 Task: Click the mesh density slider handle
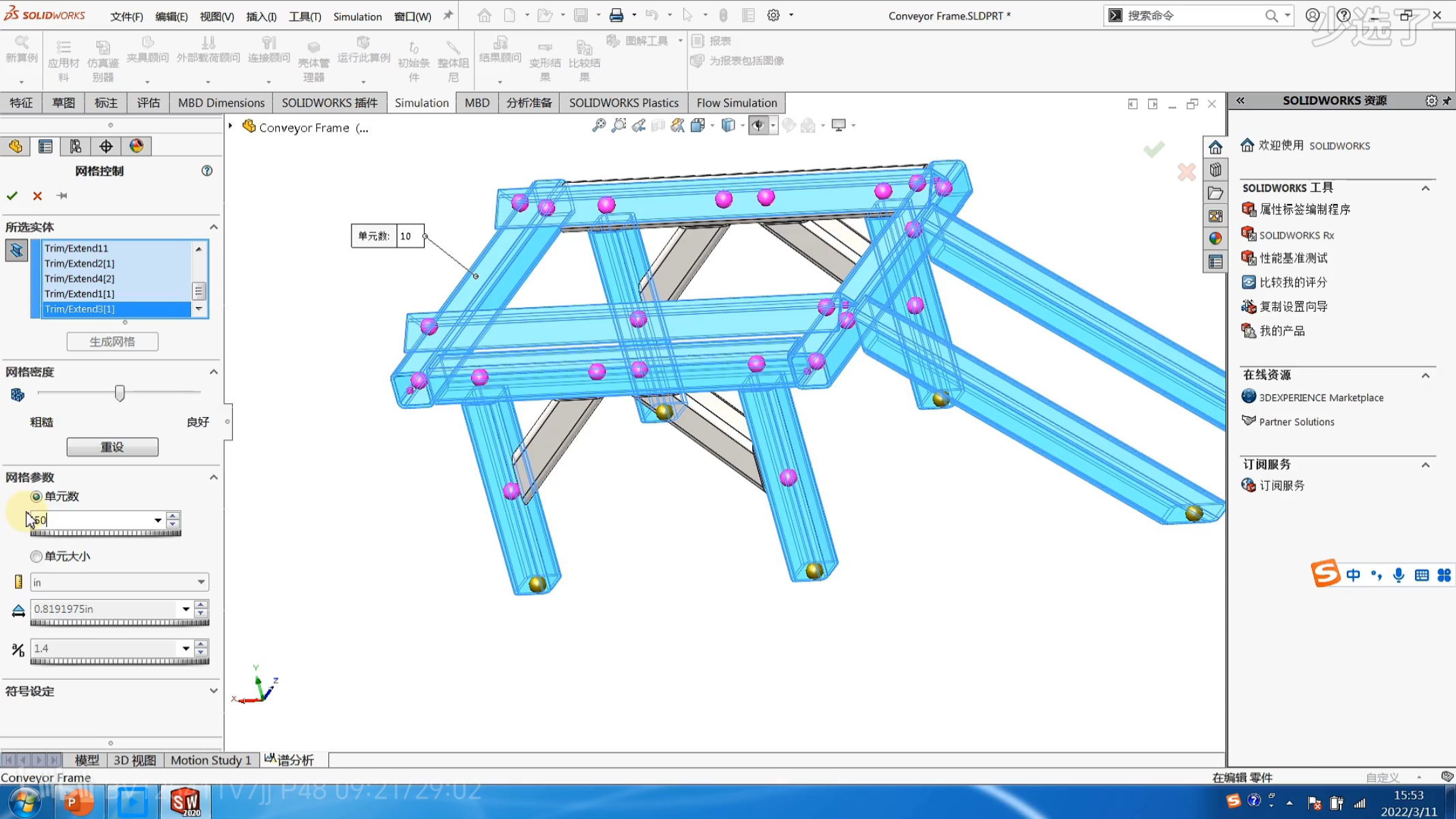pyautogui.click(x=119, y=393)
